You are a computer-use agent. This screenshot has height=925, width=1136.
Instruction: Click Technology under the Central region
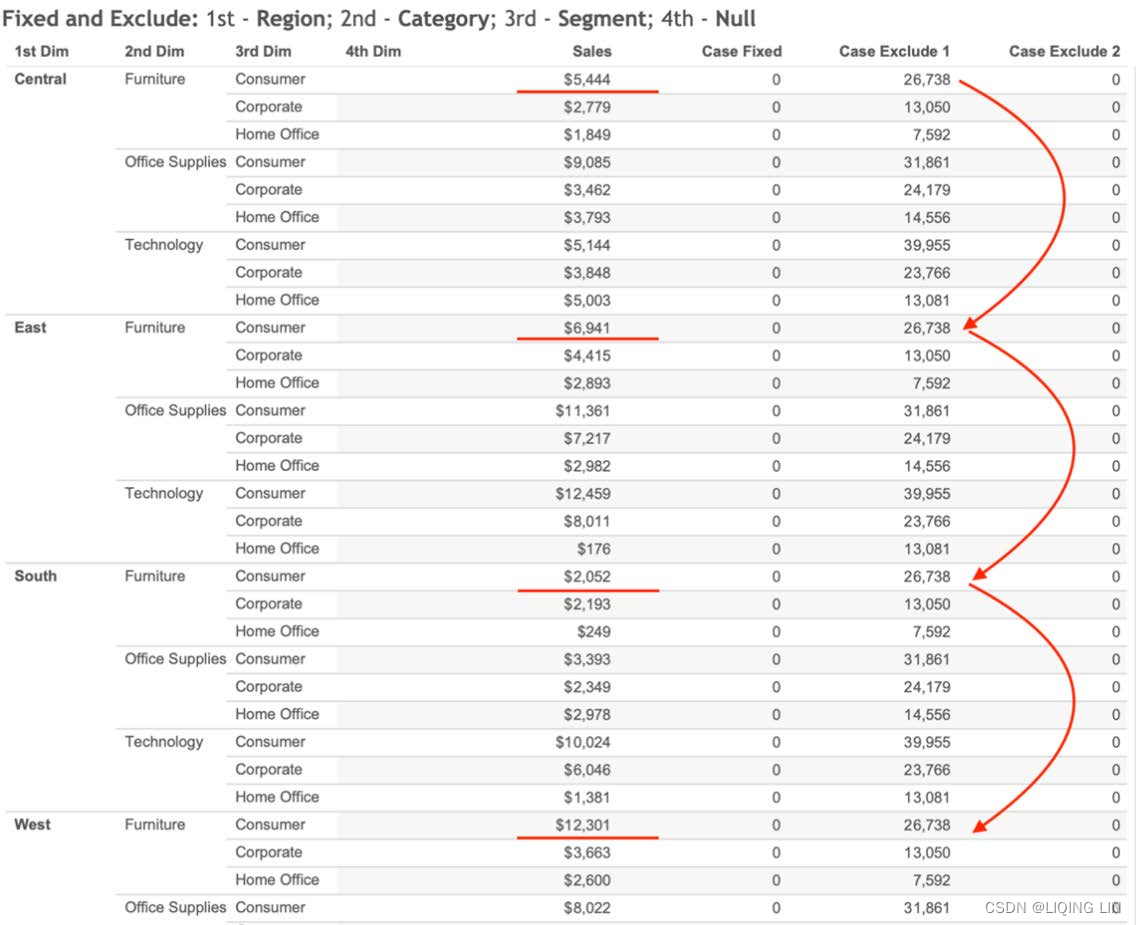164,245
